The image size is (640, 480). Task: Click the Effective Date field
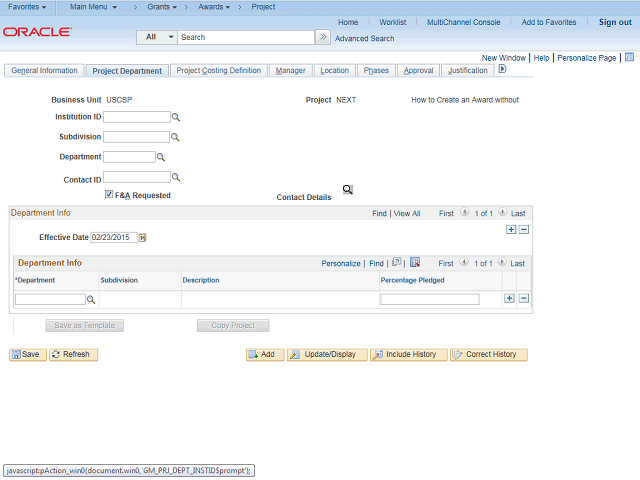click(x=114, y=238)
